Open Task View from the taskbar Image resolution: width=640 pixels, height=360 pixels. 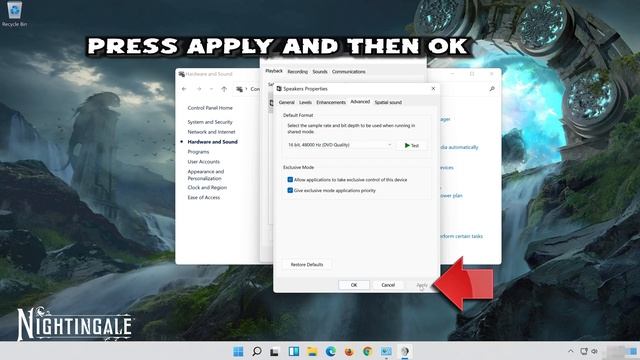pos(274,351)
